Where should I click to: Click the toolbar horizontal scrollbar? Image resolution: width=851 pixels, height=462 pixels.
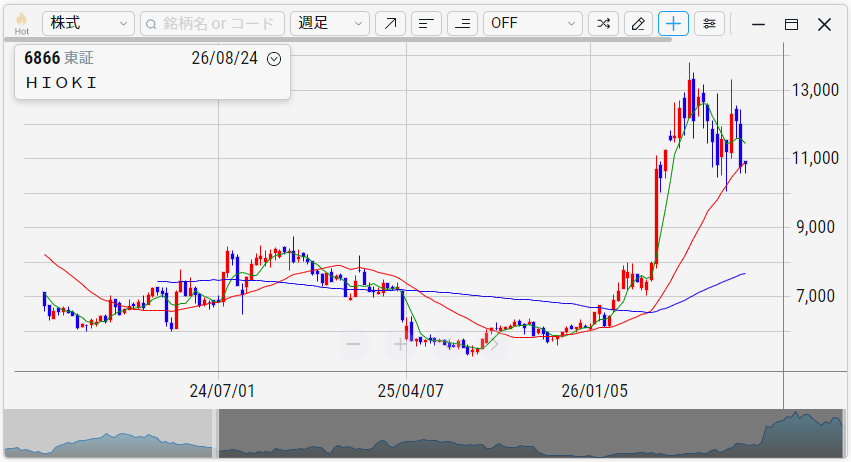[x=339, y=39]
